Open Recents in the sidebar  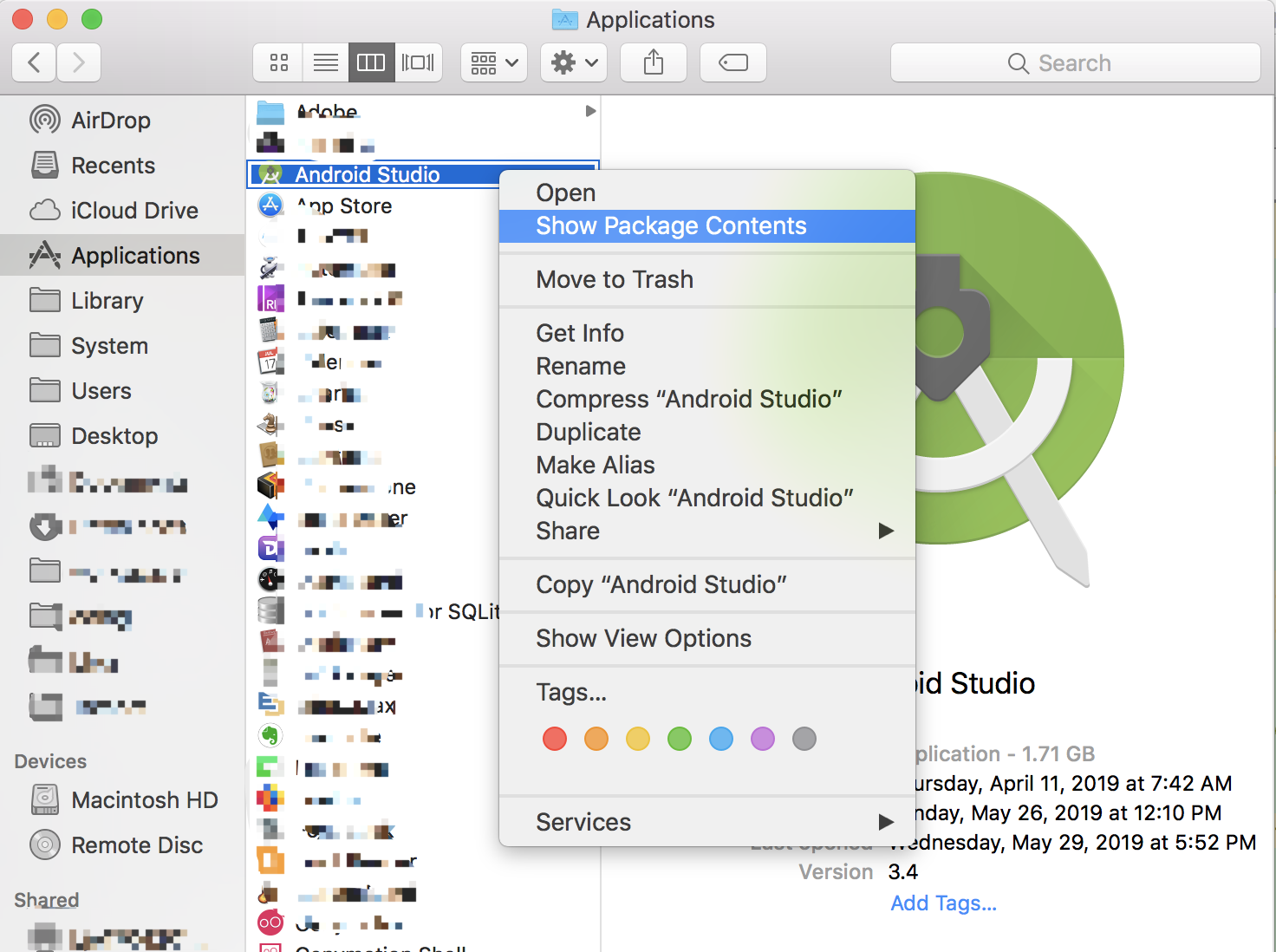coord(122,165)
